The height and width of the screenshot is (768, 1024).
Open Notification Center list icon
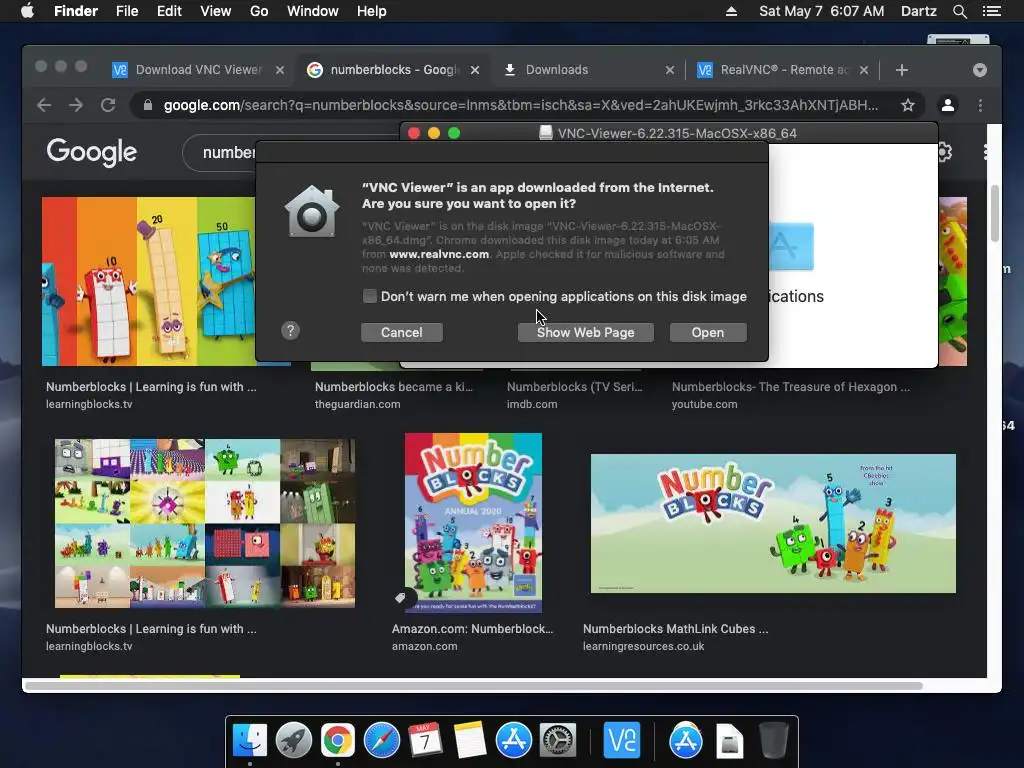pos(991,11)
